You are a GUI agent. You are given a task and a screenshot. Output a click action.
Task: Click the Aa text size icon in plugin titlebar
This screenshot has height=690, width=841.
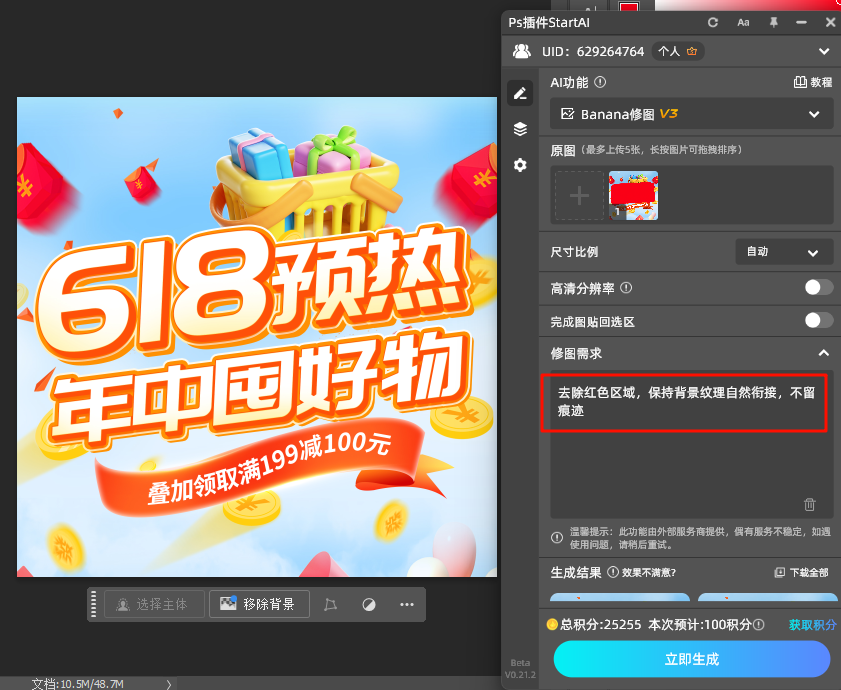(742, 21)
